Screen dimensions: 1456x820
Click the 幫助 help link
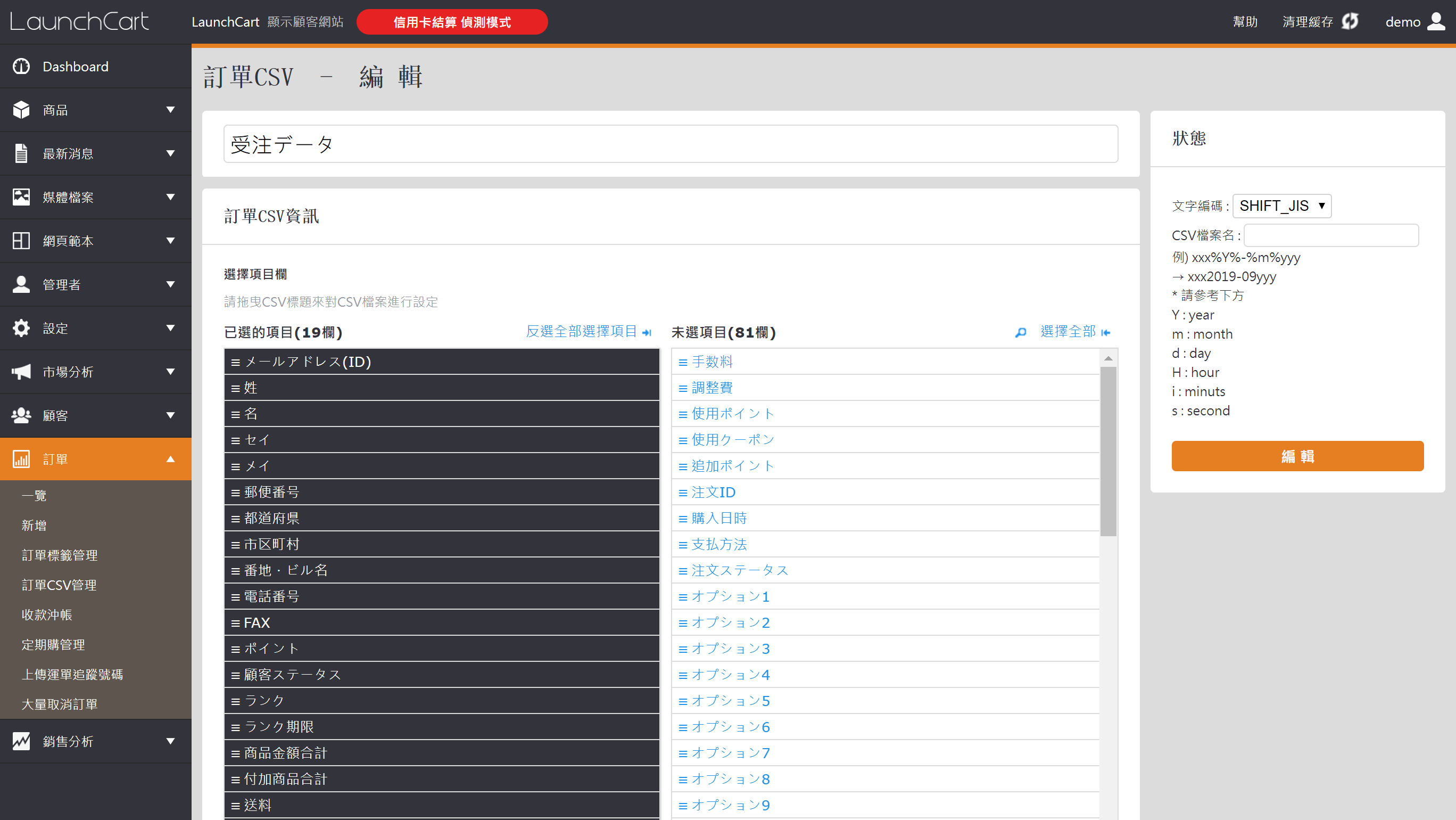[1245, 21]
